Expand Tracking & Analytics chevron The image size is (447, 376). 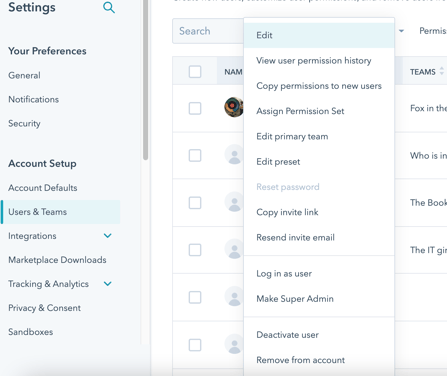pyautogui.click(x=107, y=284)
